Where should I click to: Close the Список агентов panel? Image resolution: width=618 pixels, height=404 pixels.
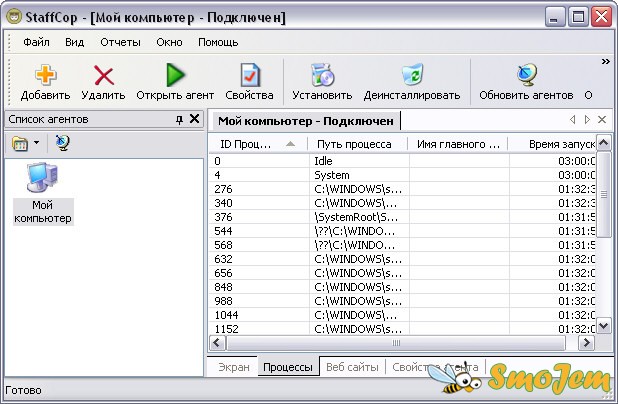point(194,119)
